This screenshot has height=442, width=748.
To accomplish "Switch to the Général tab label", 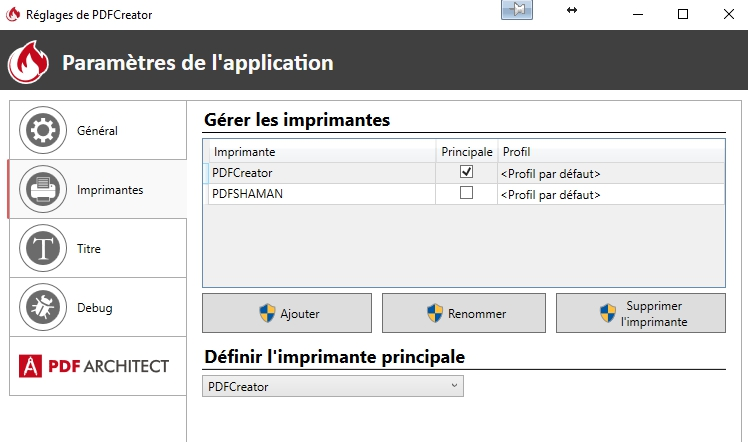I will click(x=97, y=131).
